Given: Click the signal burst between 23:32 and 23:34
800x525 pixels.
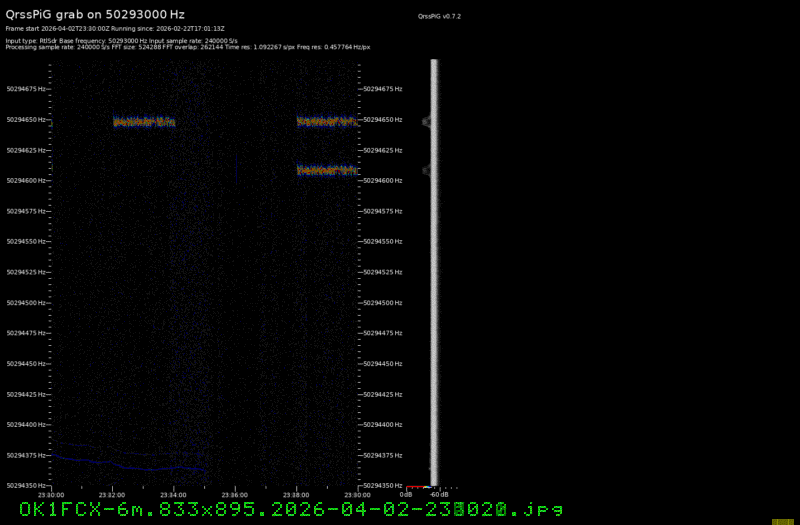Looking at the screenshot, I should point(144,121).
